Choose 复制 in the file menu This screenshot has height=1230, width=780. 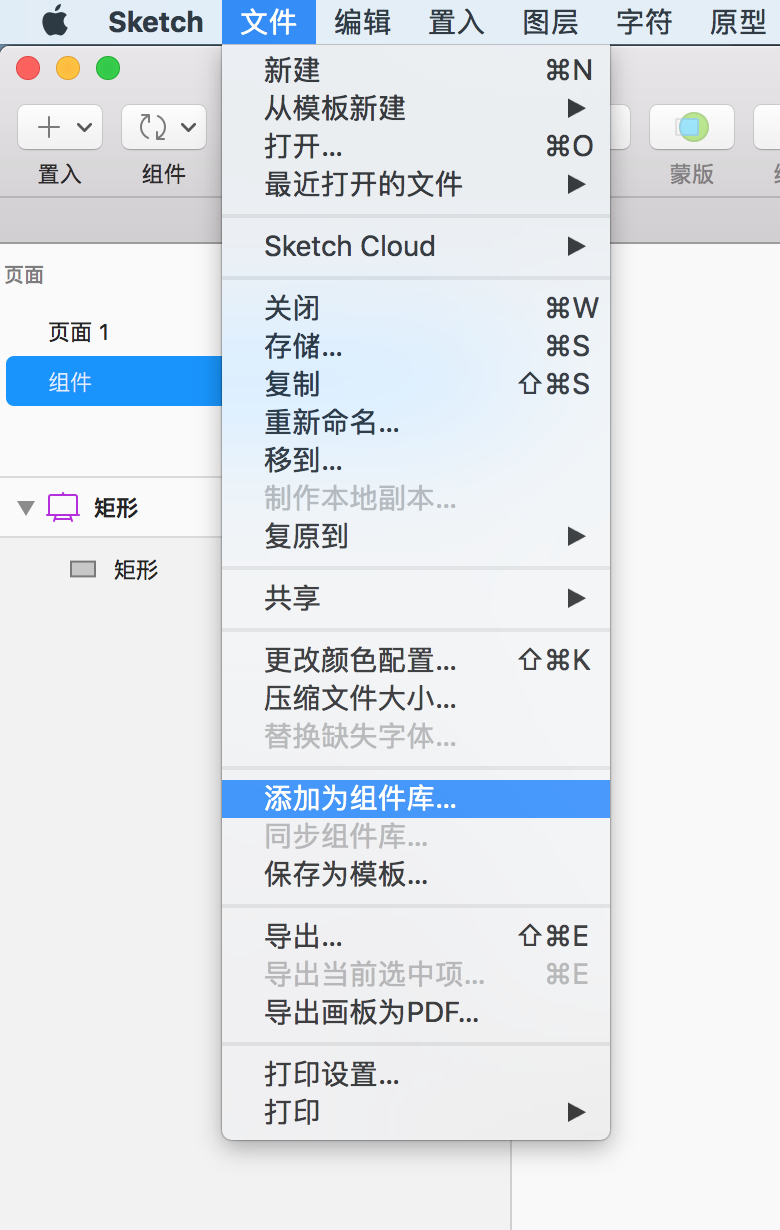(x=416, y=384)
